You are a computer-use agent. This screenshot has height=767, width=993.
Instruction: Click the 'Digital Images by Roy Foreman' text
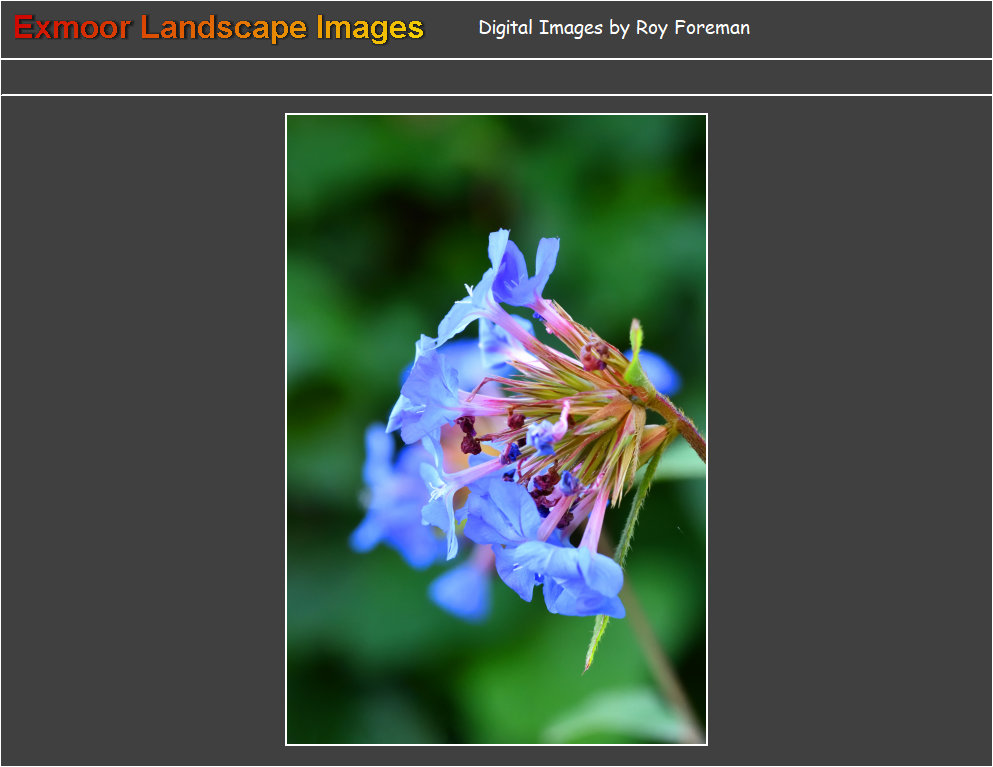click(x=613, y=28)
